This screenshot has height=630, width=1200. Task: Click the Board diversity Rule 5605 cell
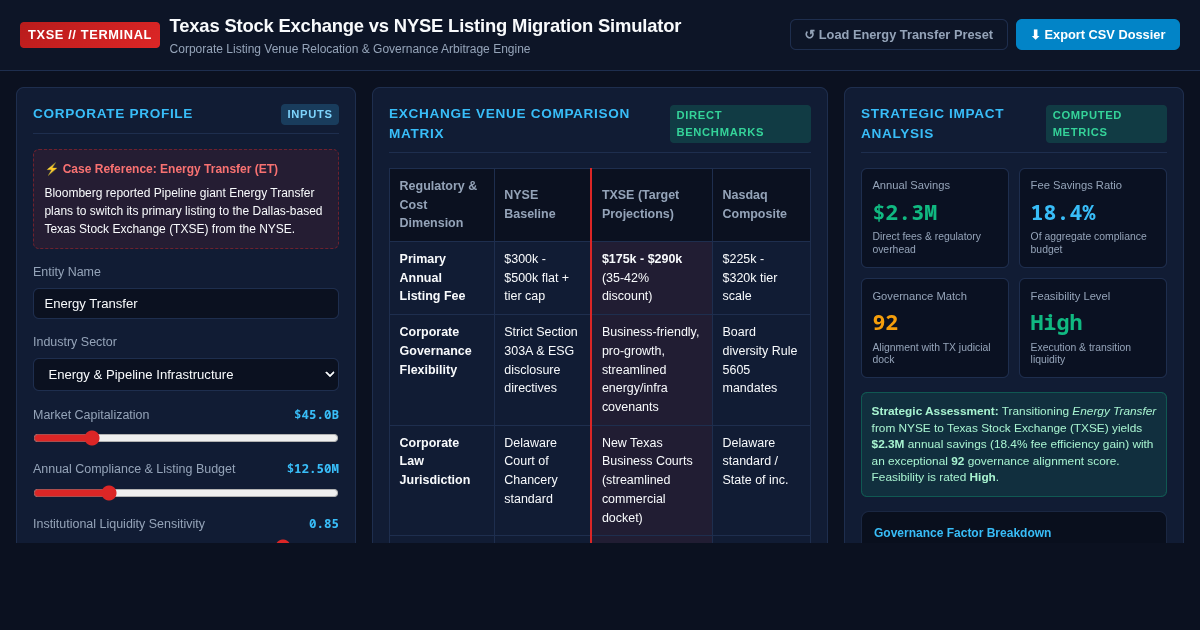point(761,370)
